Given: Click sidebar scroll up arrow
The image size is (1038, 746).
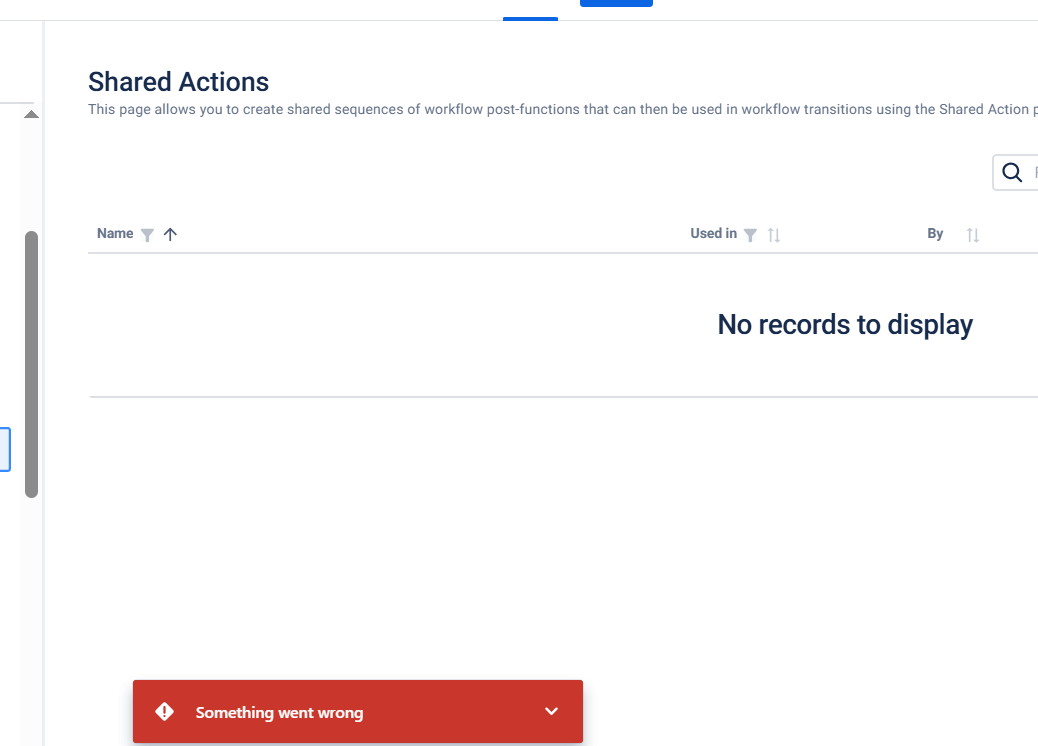Looking at the screenshot, I should (31, 115).
